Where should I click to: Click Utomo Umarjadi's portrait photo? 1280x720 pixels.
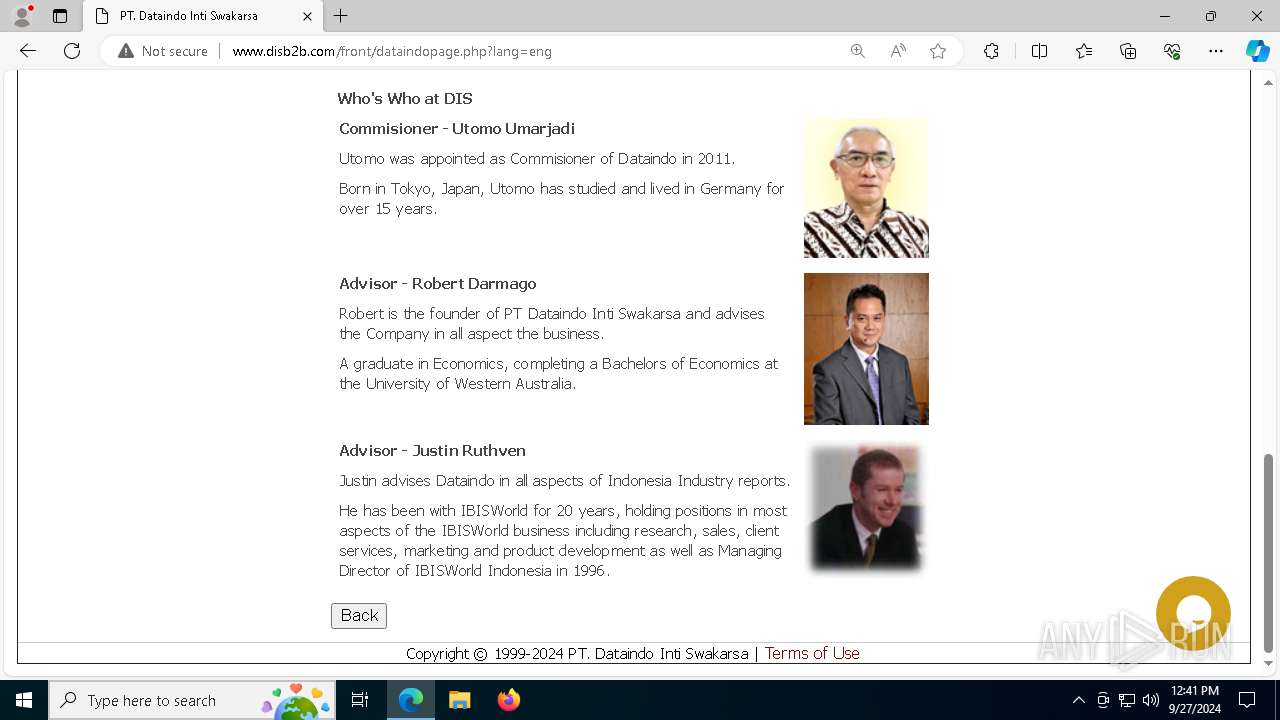pos(866,188)
